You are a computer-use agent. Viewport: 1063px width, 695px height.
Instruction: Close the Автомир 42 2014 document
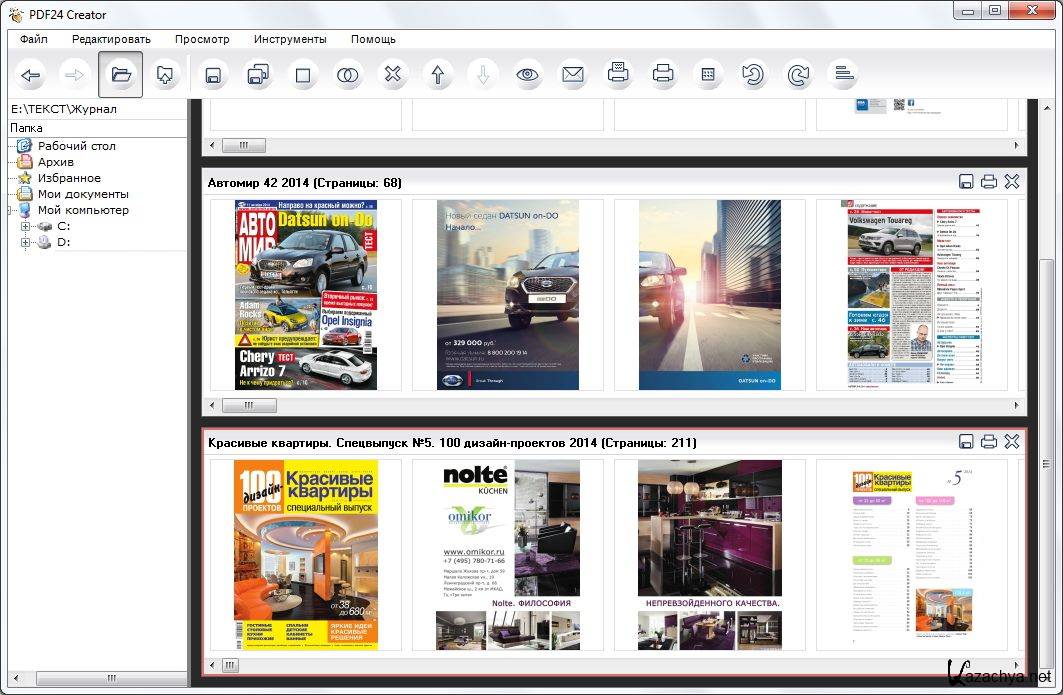(x=1011, y=182)
